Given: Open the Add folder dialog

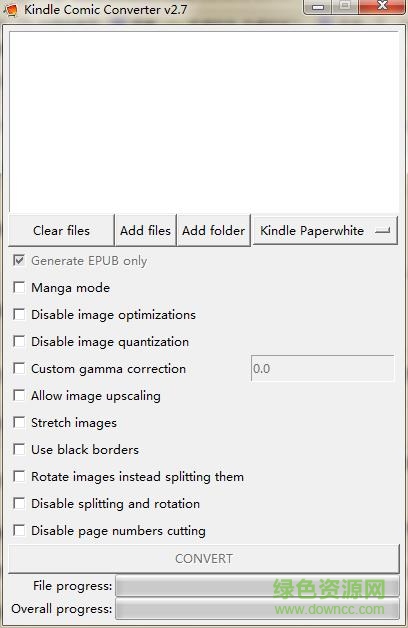Looking at the screenshot, I should coord(214,230).
